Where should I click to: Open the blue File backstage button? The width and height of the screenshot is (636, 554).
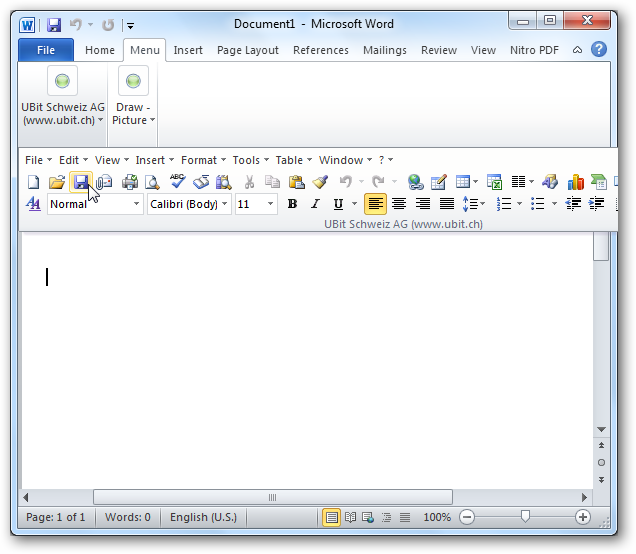click(x=46, y=50)
